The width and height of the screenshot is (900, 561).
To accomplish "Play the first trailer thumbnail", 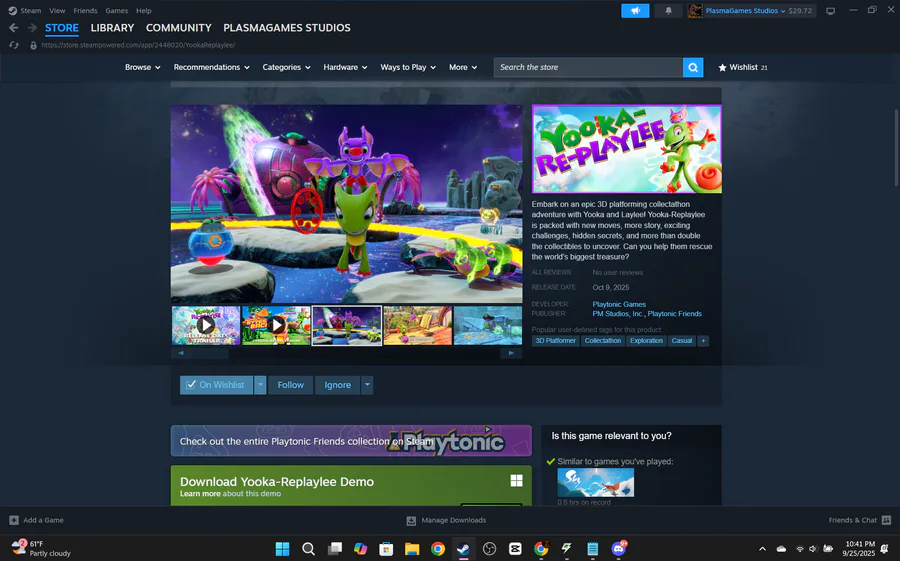I will pos(206,325).
